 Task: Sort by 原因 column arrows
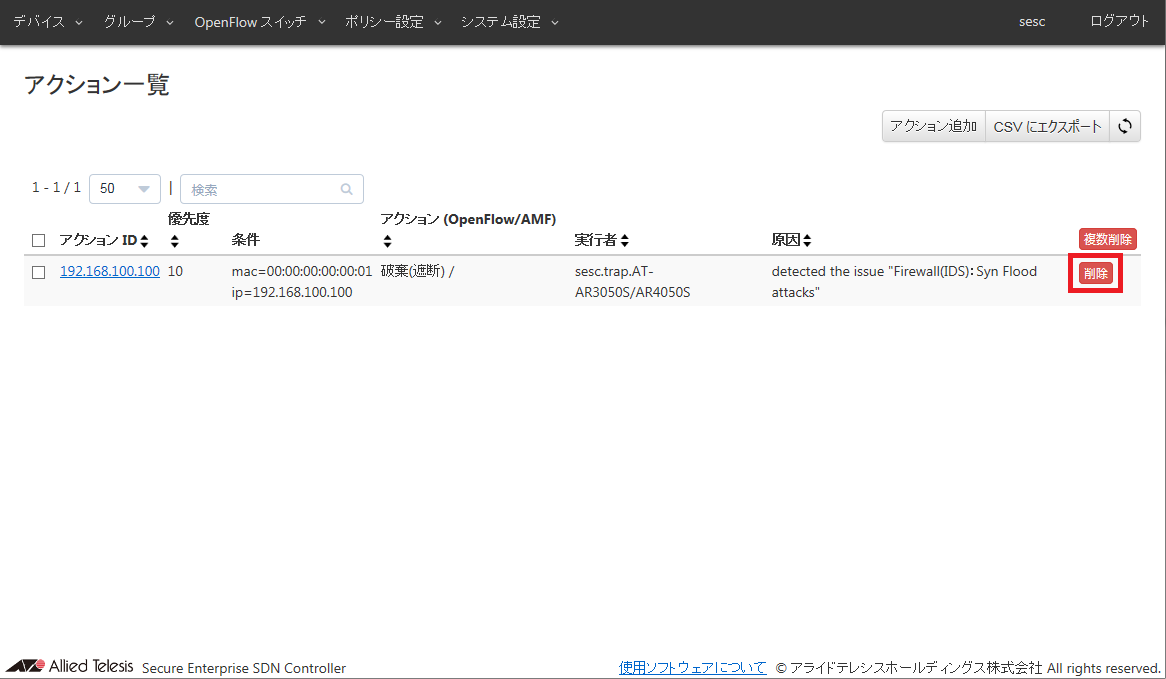click(x=807, y=241)
